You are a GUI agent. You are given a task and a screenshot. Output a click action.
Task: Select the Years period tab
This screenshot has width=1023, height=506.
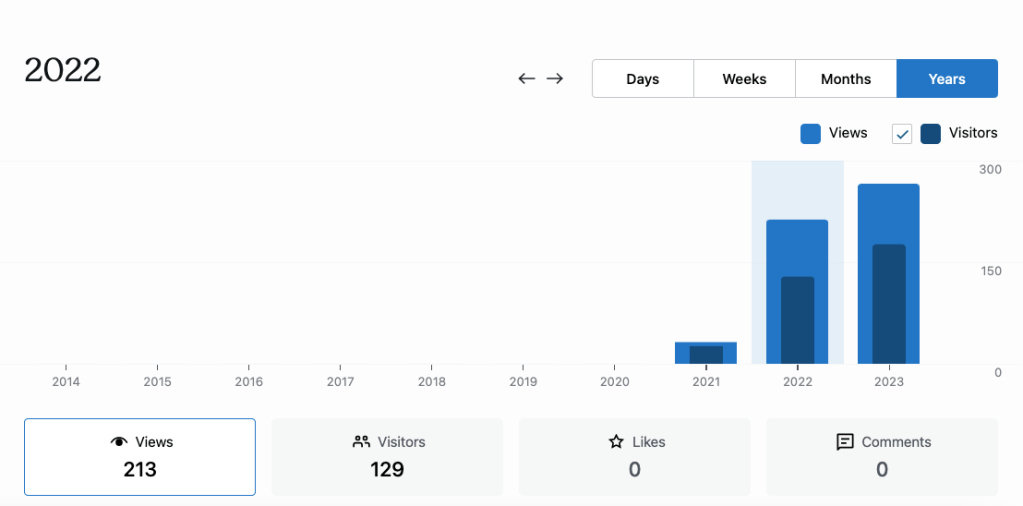pyautogui.click(x=947, y=79)
